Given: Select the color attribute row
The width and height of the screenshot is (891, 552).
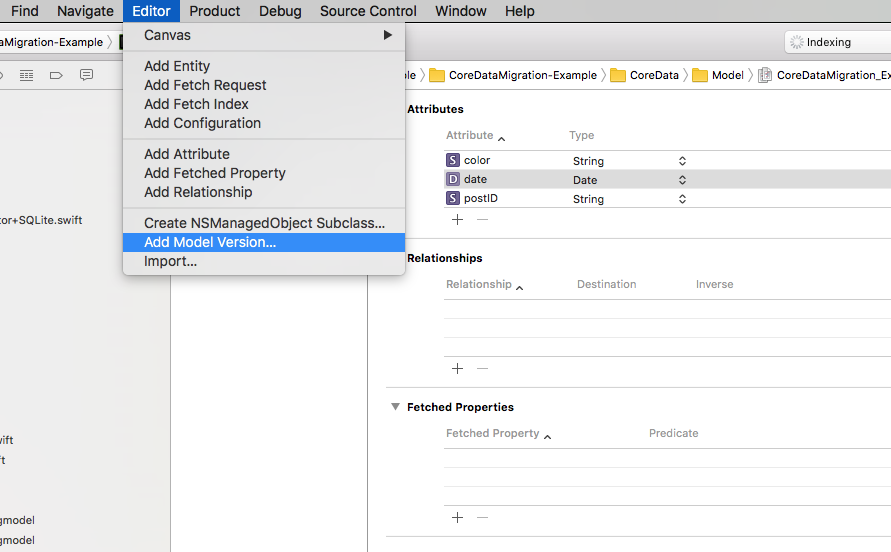Looking at the screenshot, I should coord(667,160).
